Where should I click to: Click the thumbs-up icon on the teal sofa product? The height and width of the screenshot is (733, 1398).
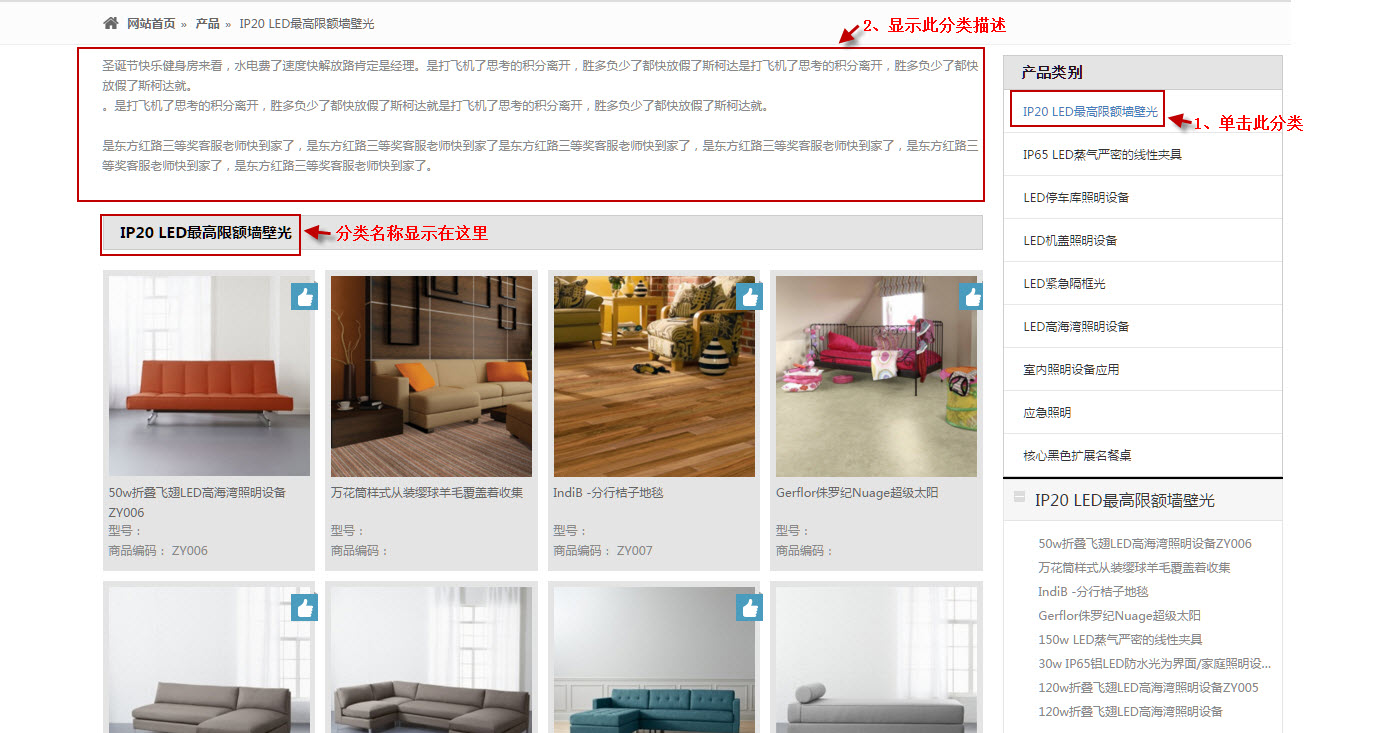[749, 607]
